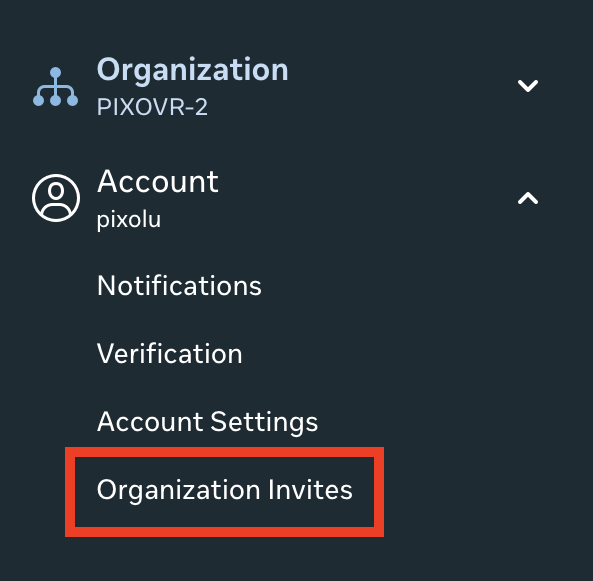Choose Notifications under Account
Screen dimensions: 593x581
pos(179,286)
